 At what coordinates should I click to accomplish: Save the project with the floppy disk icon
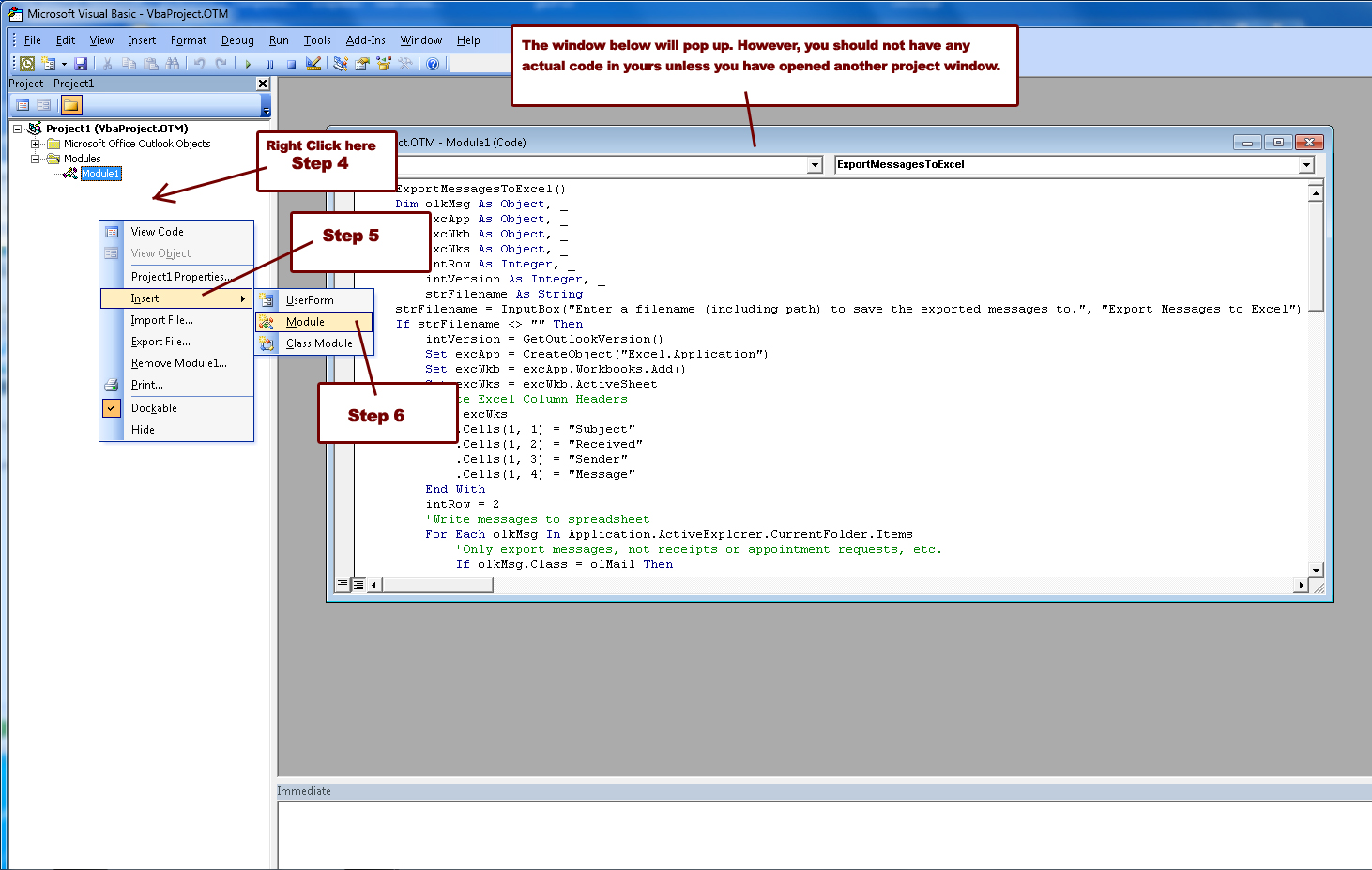click(81, 64)
